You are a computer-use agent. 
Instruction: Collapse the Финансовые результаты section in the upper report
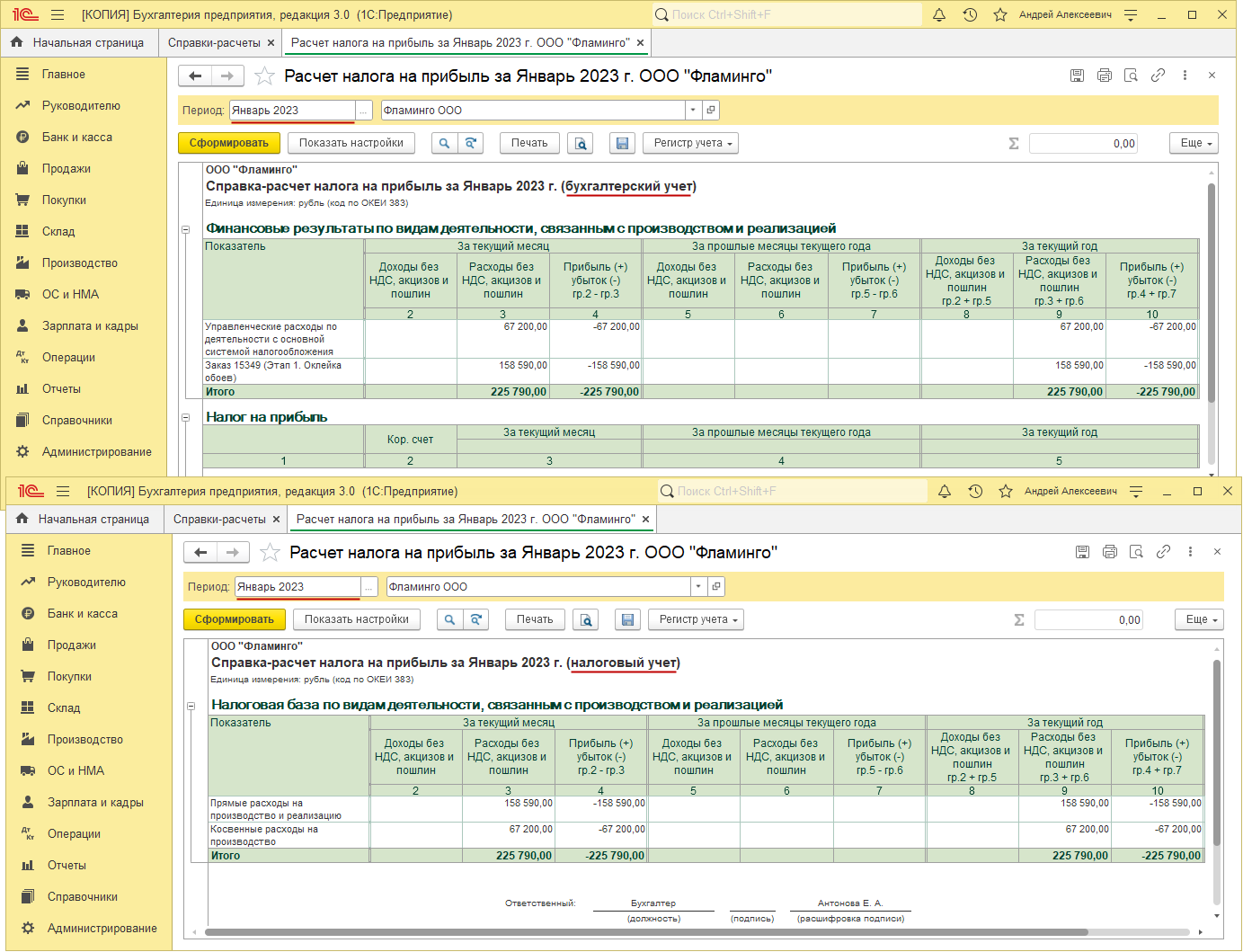click(x=186, y=229)
